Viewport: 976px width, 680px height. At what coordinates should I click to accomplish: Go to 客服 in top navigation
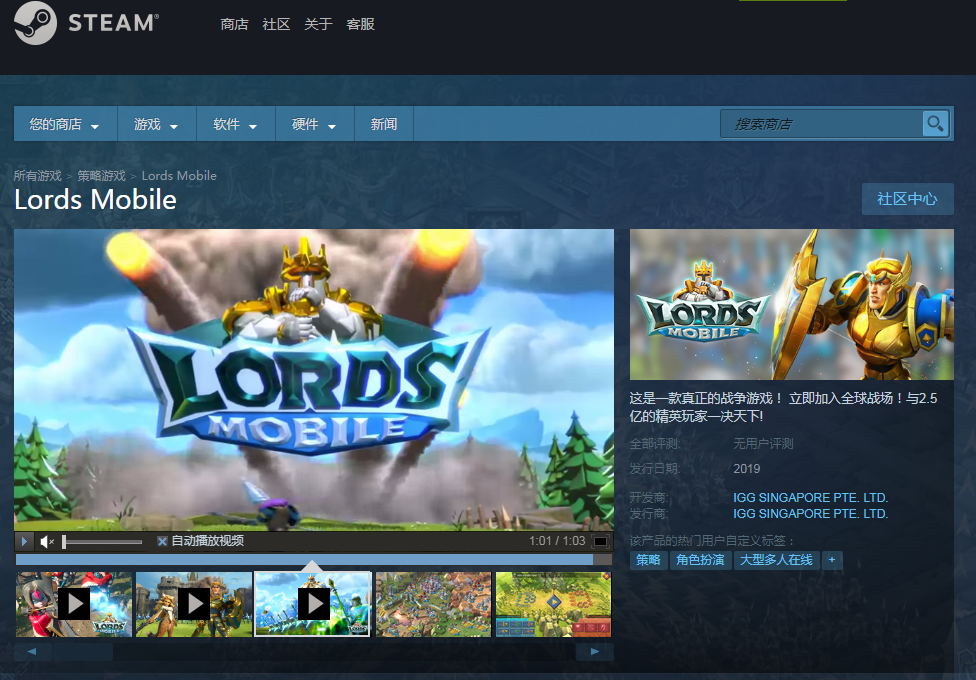[360, 24]
